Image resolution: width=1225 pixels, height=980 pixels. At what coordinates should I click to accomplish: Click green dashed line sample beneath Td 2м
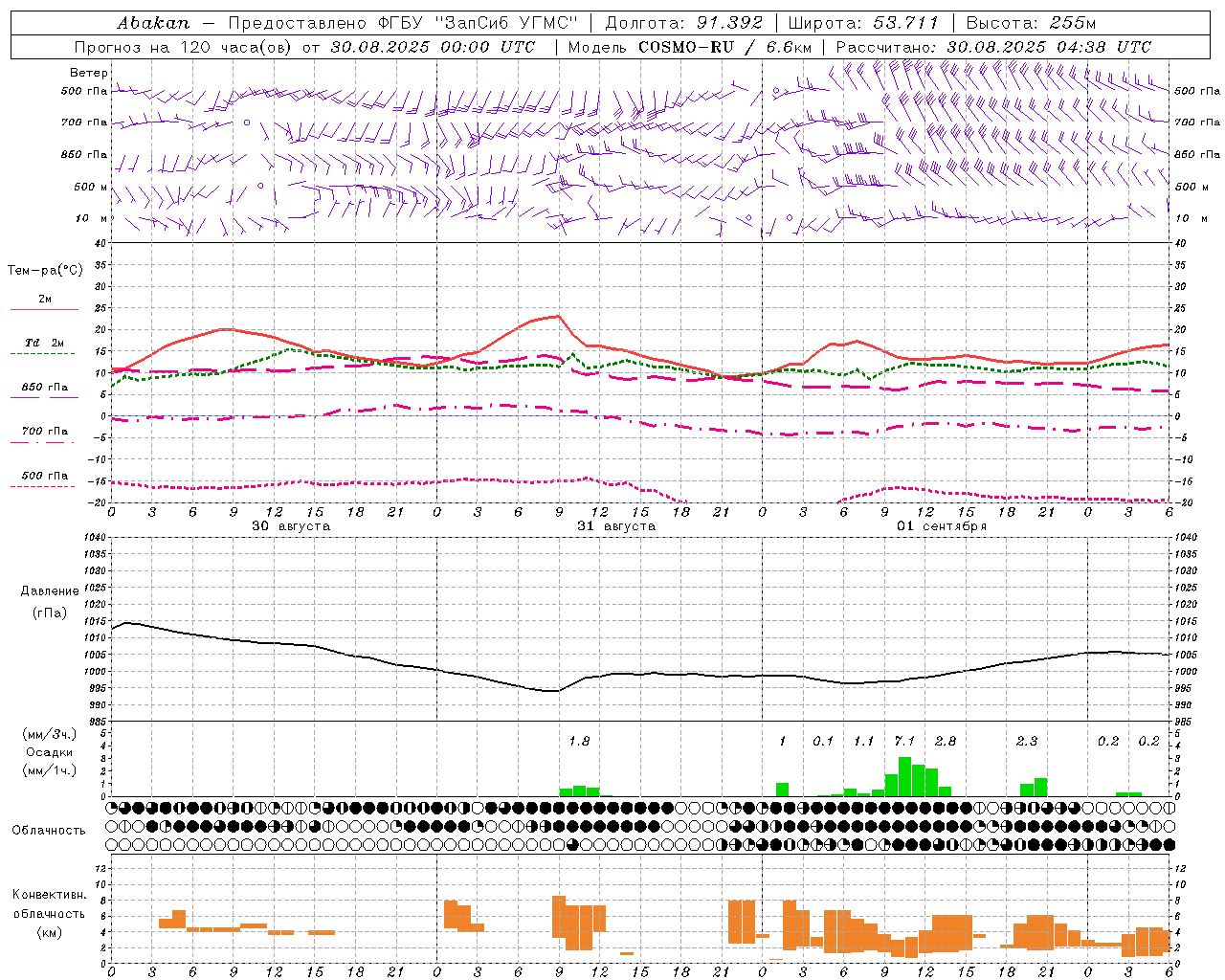pyautogui.click(x=43, y=354)
